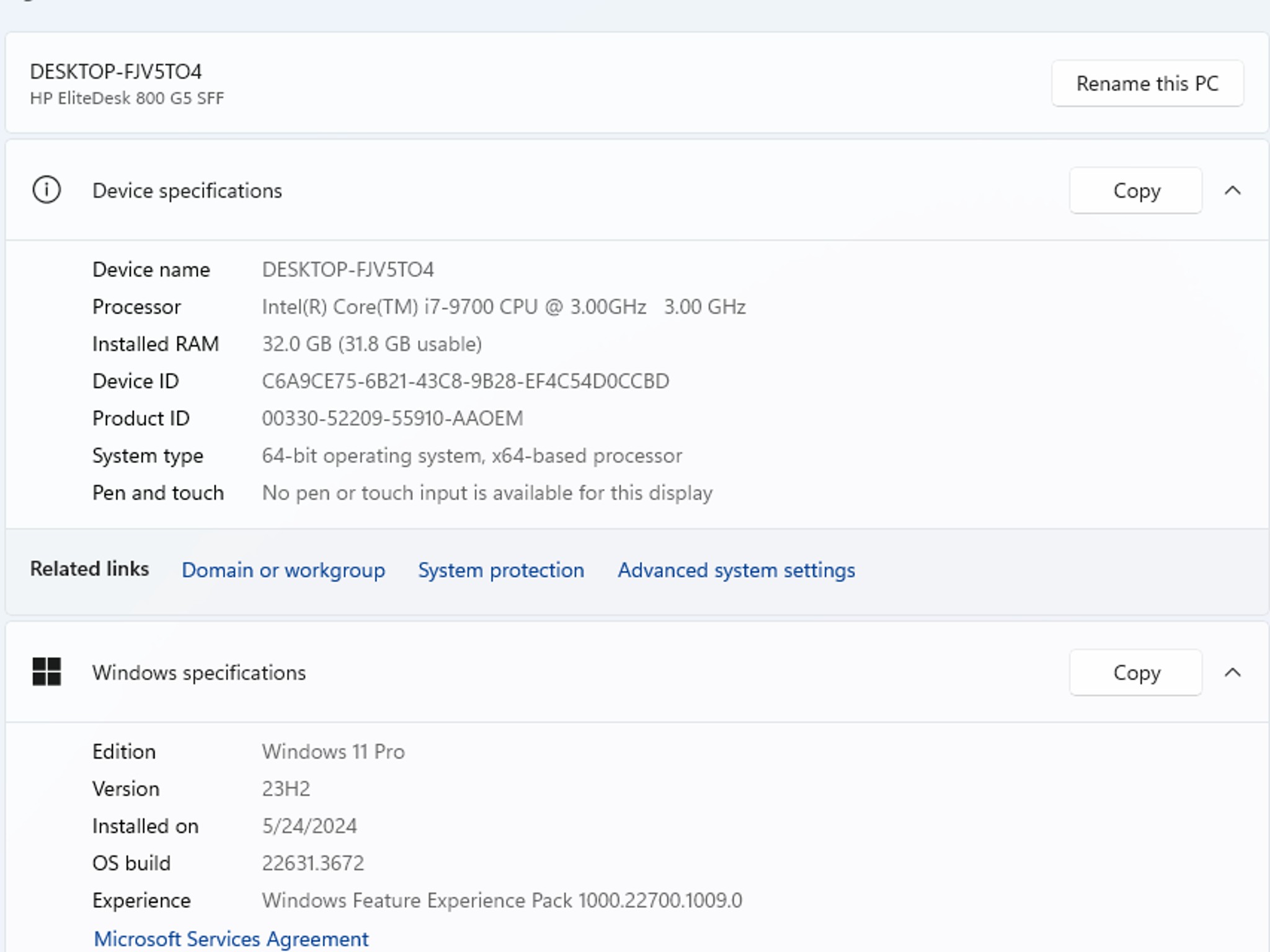This screenshot has width=1270, height=952.
Task: Click the version 23H2 text
Action: coord(286,788)
